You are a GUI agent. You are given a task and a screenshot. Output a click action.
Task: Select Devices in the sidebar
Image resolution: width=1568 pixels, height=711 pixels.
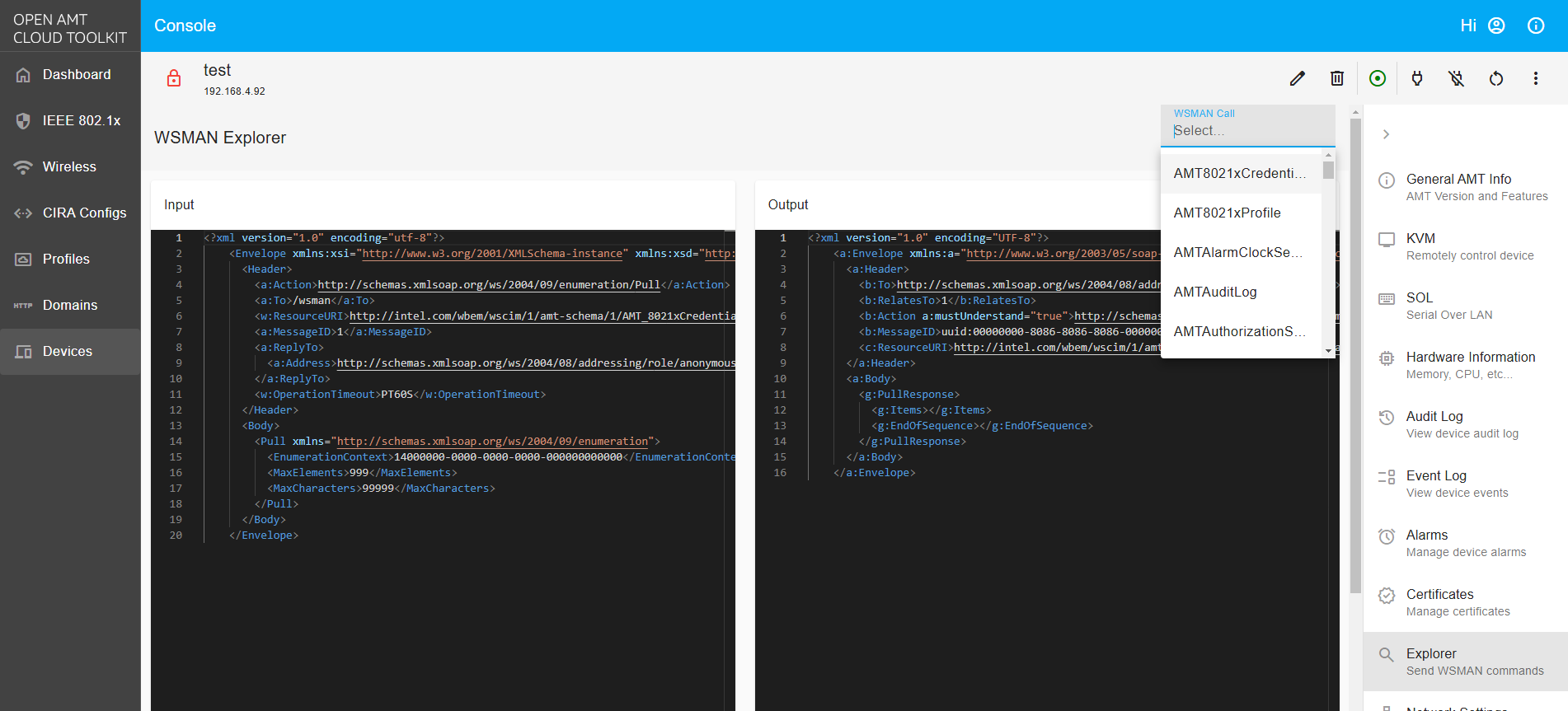point(70,352)
